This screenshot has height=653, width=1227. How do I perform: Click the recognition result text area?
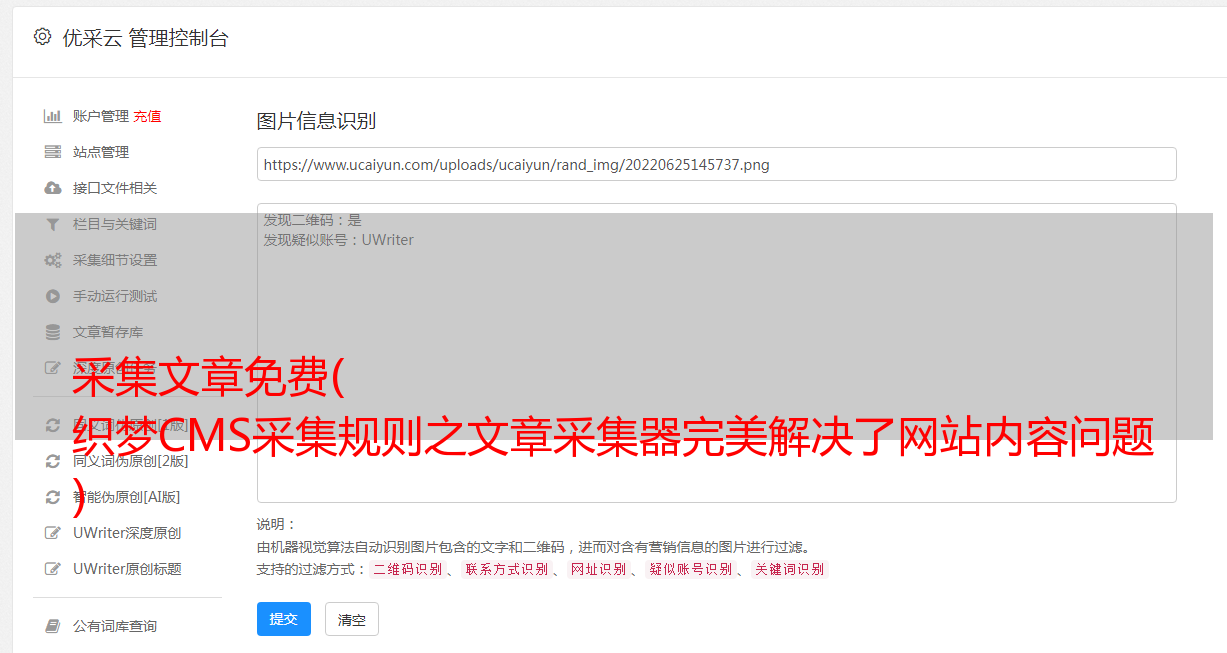point(716,352)
